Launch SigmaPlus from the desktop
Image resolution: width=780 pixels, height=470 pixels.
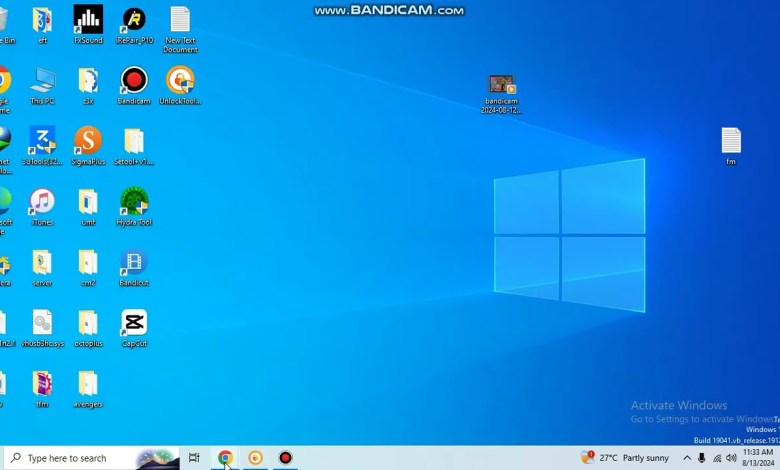click(88, 141)
